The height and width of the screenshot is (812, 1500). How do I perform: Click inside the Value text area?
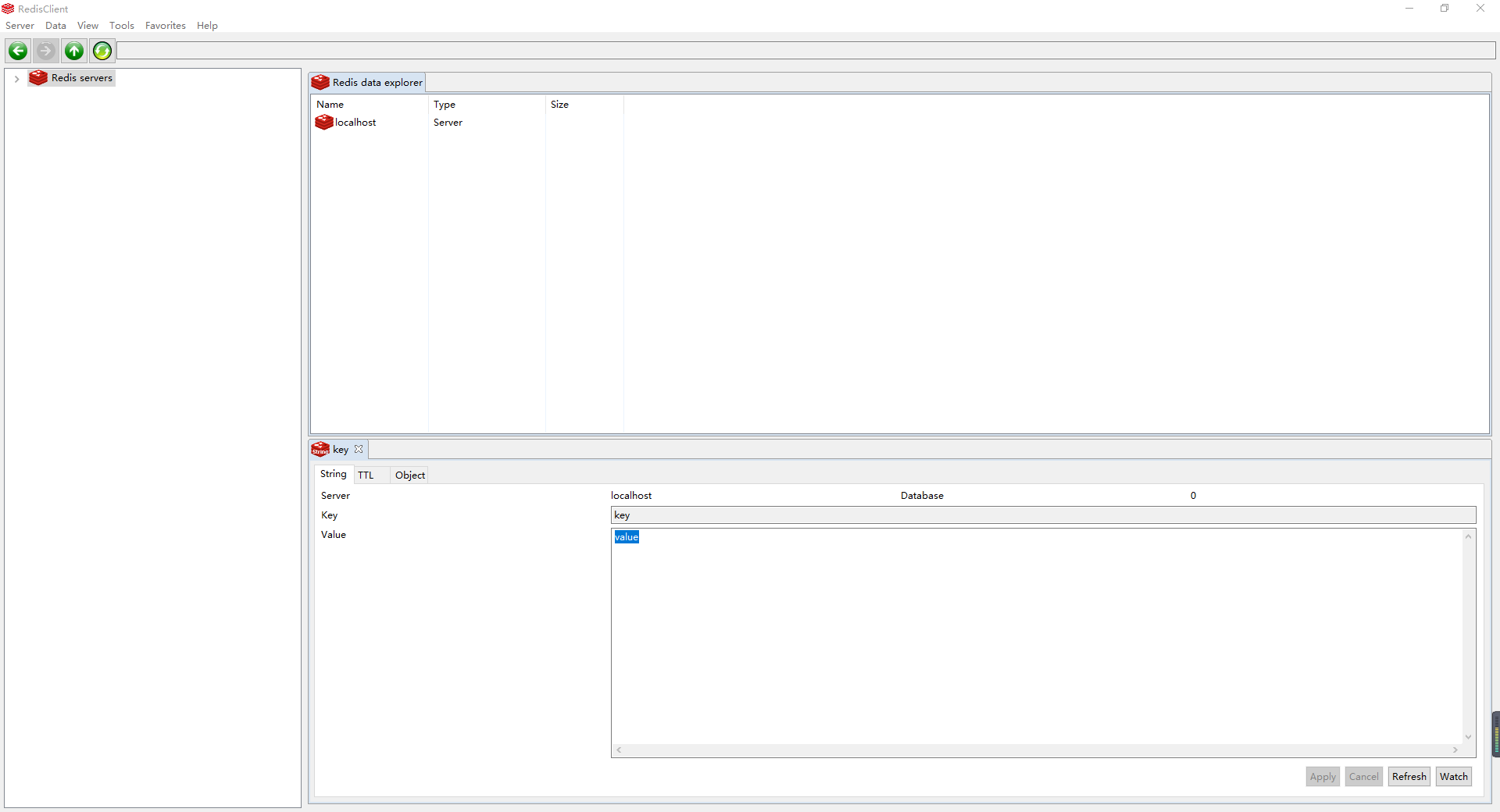pos(1037,636)
